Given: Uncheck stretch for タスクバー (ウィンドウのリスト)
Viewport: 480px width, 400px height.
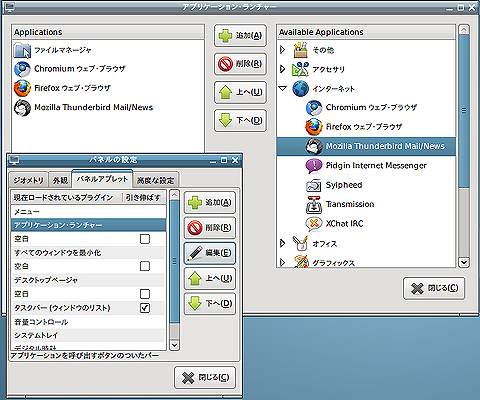Looking at the screenshot, I should [145, 308].
